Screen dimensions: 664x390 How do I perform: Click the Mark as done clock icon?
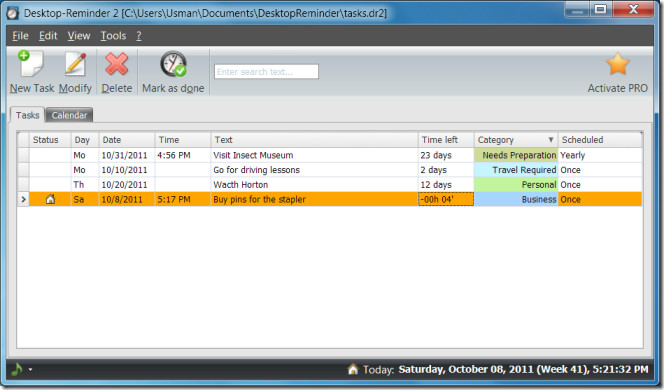(173, 64)
